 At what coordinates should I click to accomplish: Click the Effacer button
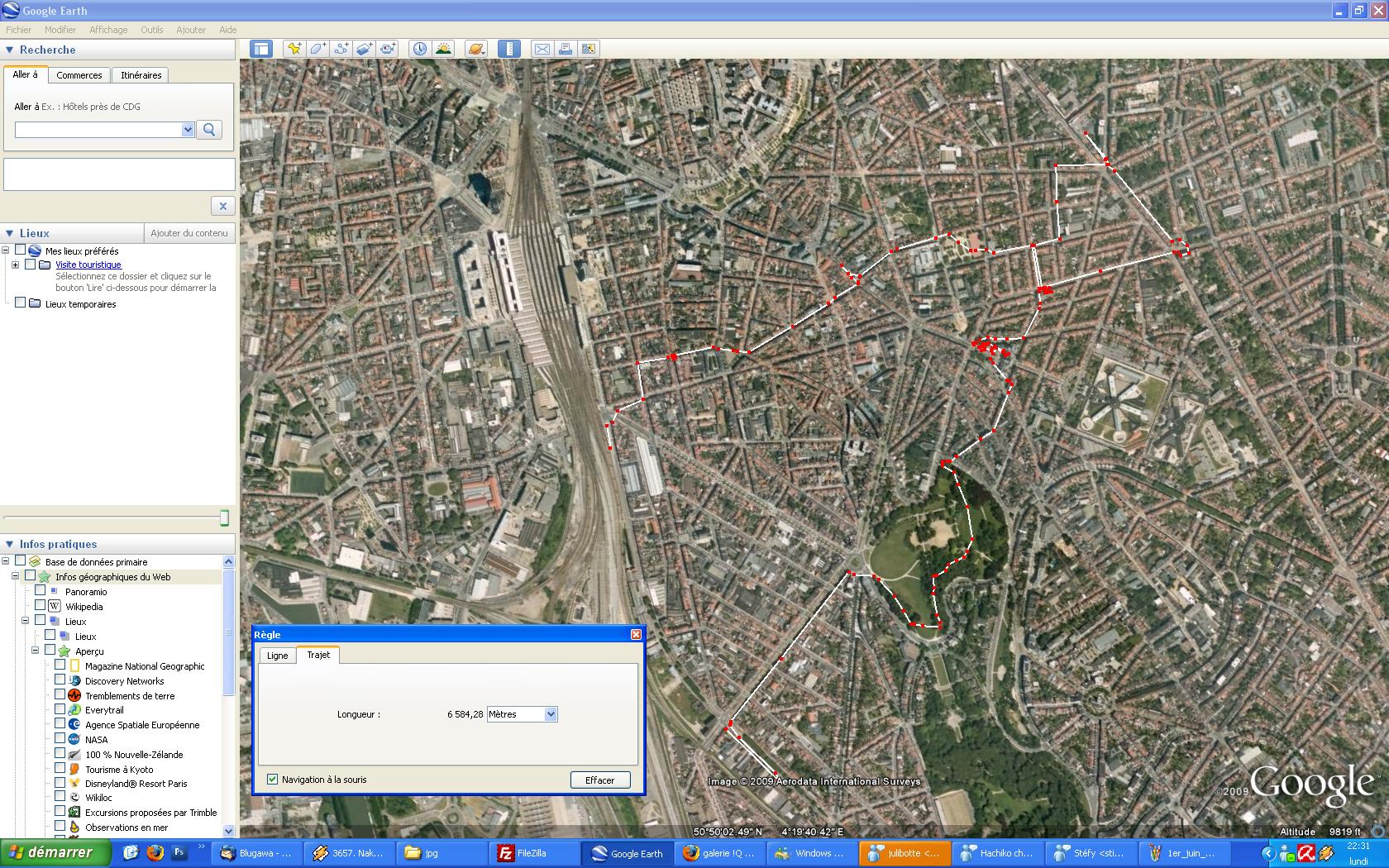coord(600,780)
